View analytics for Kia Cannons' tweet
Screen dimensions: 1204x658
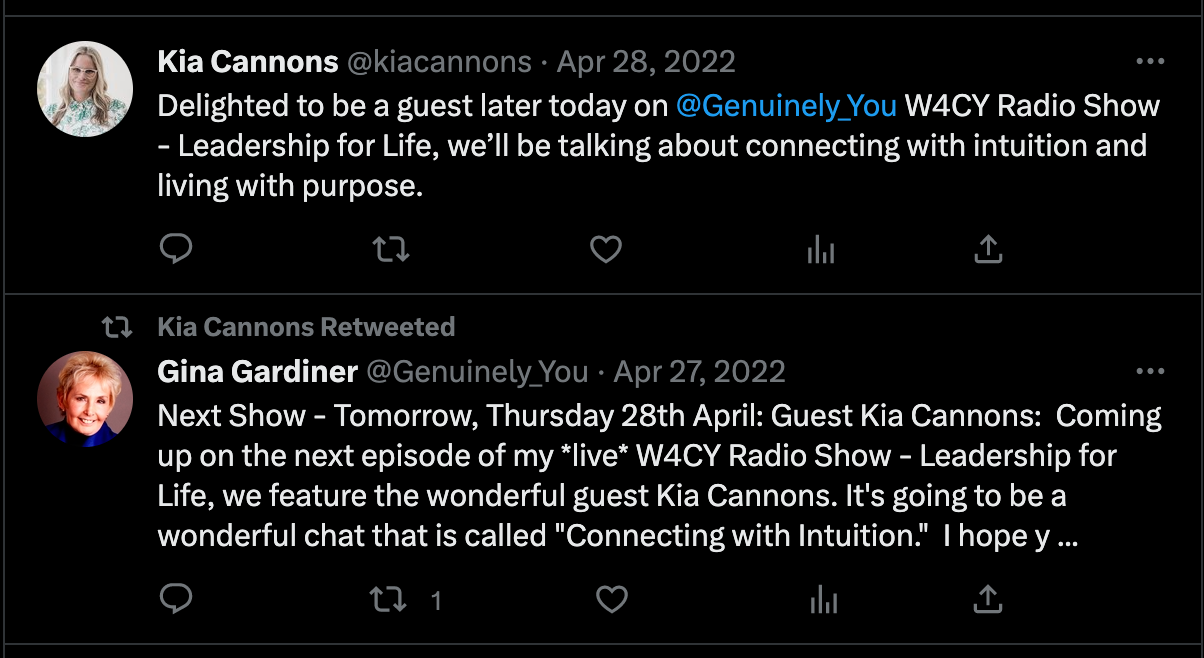(x=821, y=249)
